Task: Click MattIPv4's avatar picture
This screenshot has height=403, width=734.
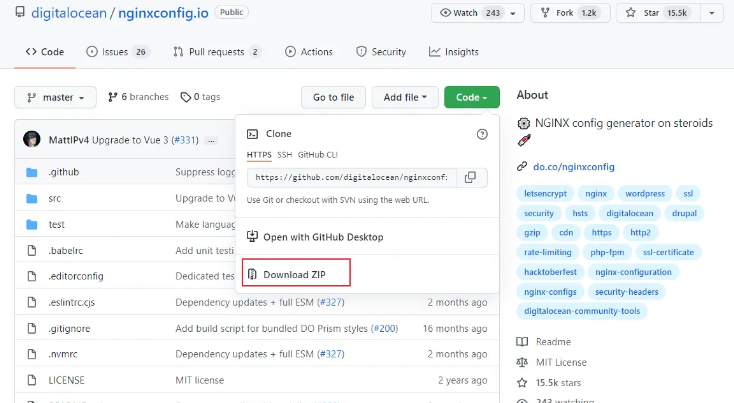Action: [x=32, y=139]
